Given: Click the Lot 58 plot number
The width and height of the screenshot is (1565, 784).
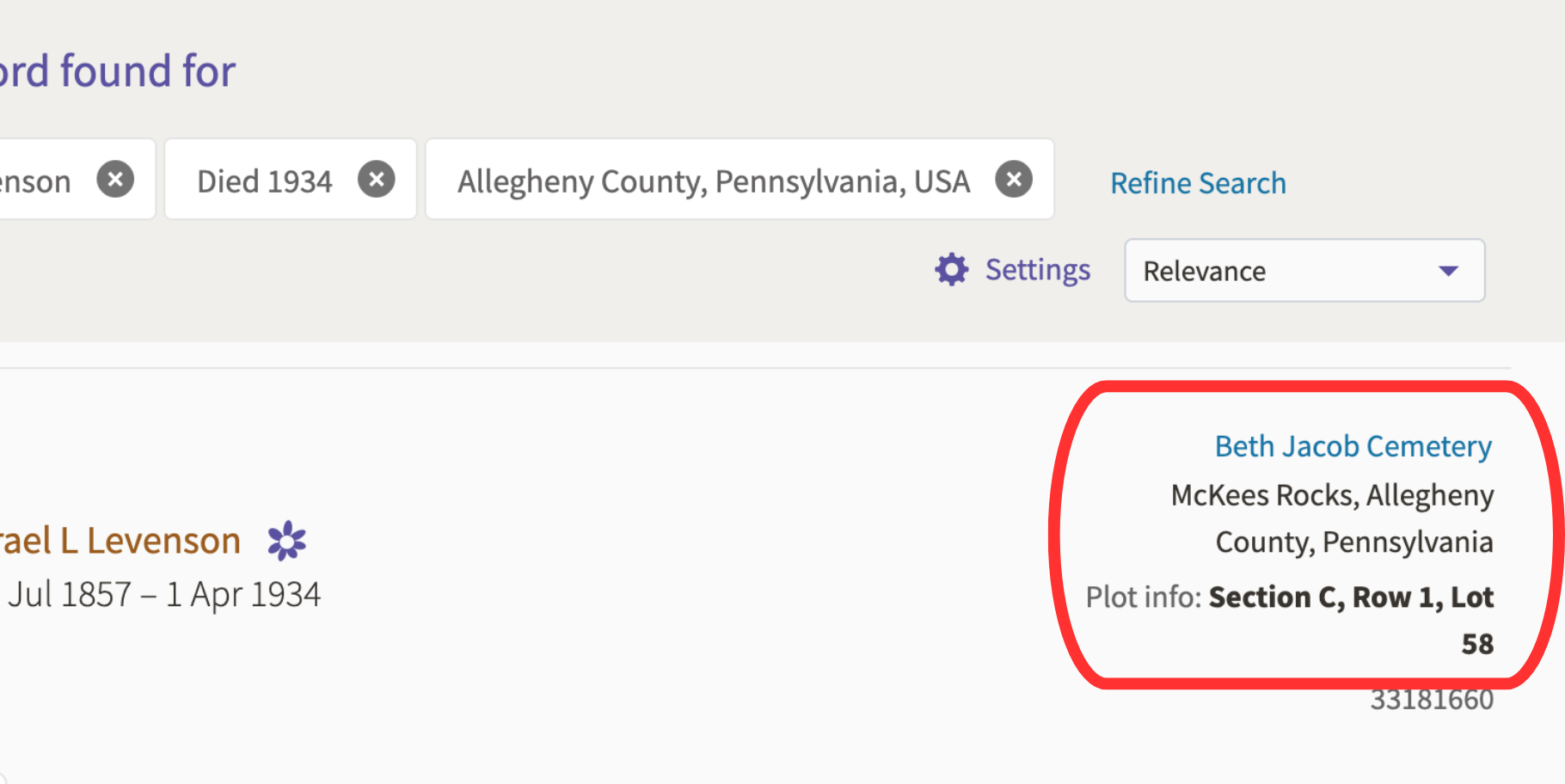Looking at the screenshot, I should (1476, 644).
